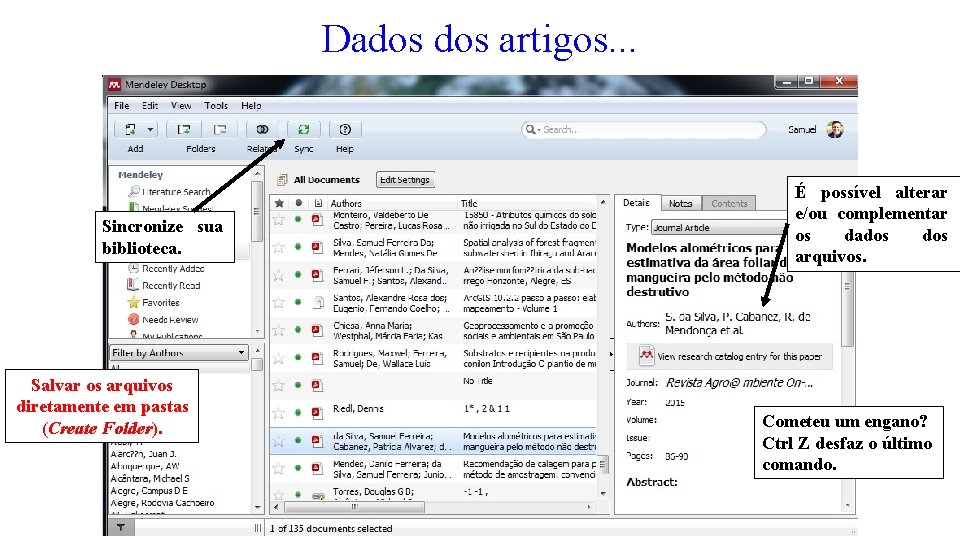Screen dimensions: 960x540
Task: Open the Edit menu
Action: point(150,105)
